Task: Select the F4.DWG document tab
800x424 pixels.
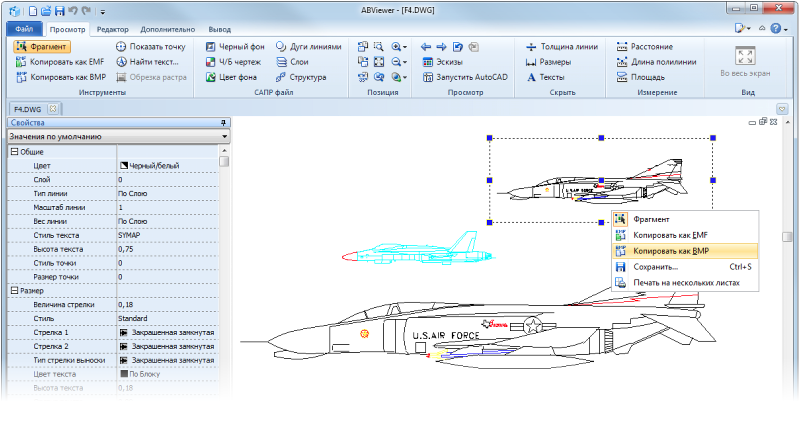Action: pos(28,109)
